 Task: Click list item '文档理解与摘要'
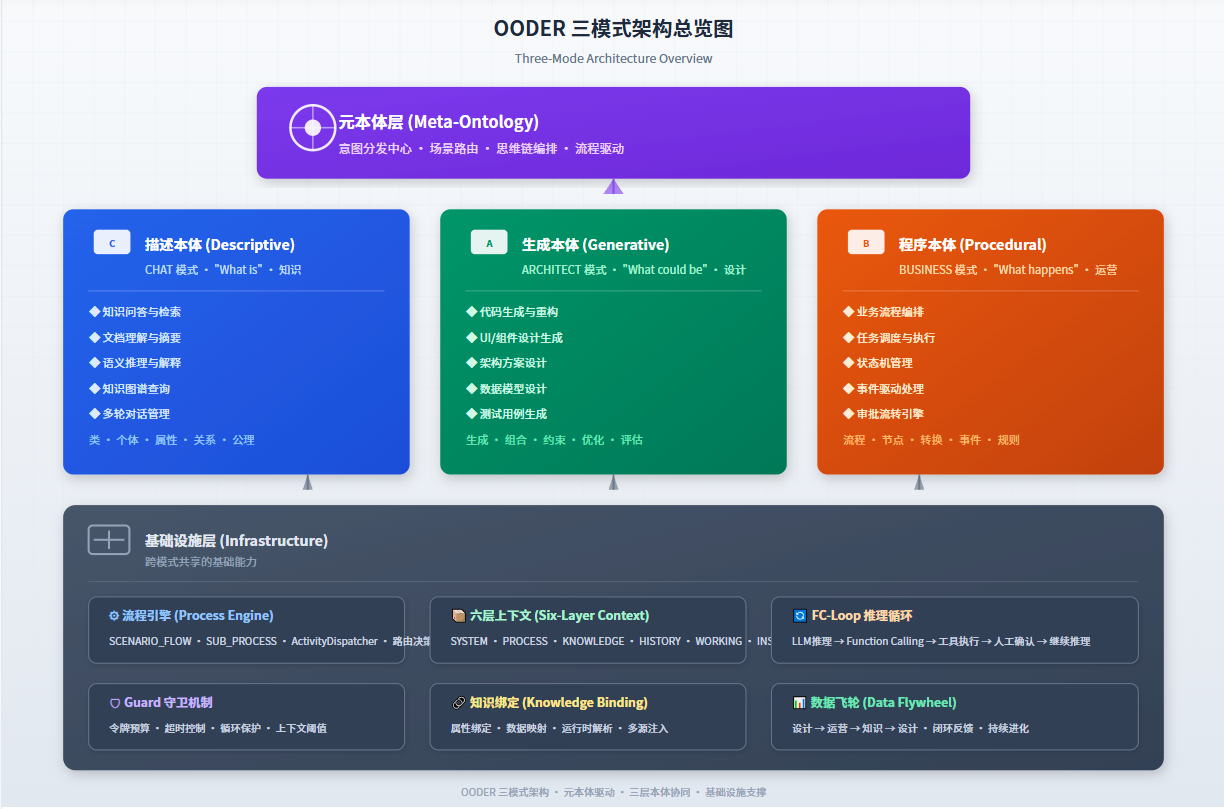pos(135,338)
